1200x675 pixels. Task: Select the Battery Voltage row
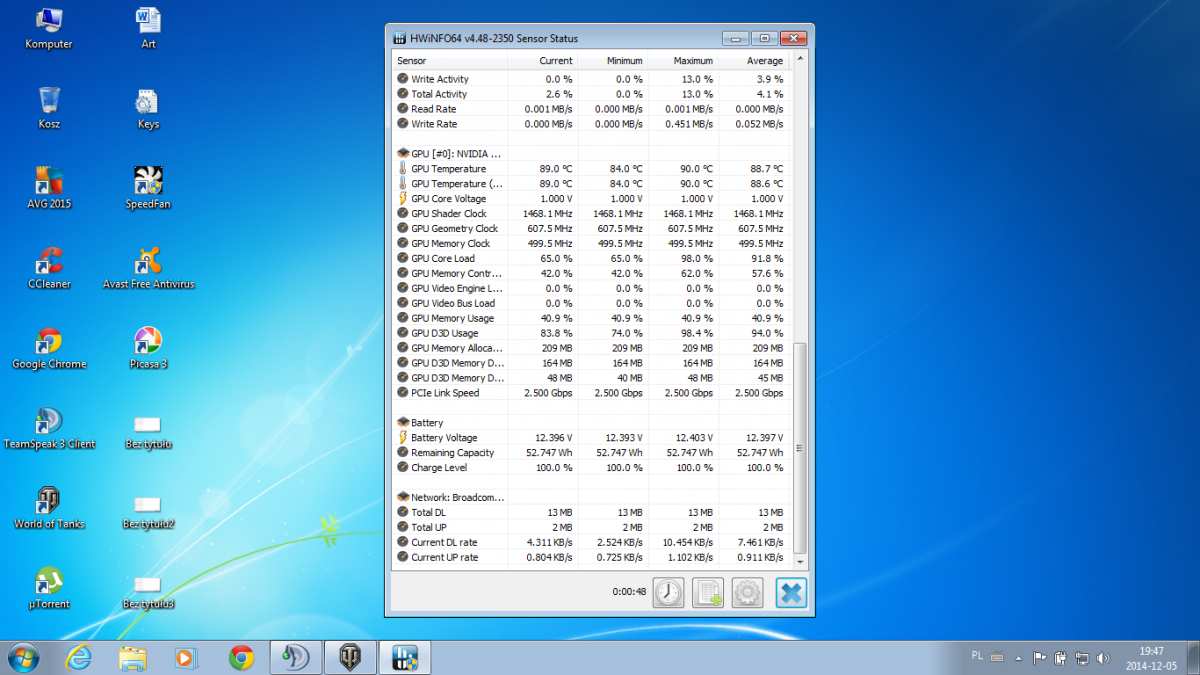[591, 438]
